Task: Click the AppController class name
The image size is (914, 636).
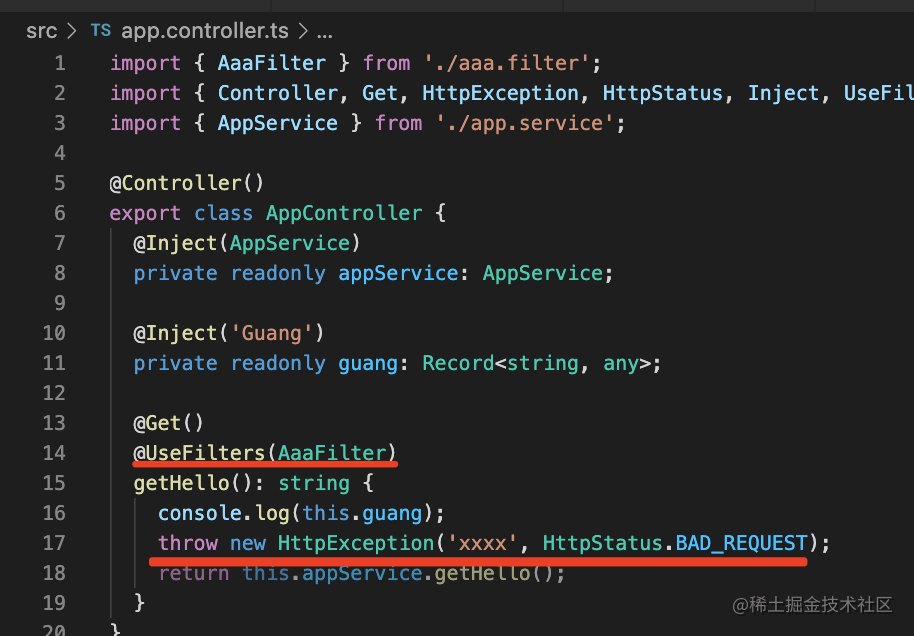Action: point(344,213)
